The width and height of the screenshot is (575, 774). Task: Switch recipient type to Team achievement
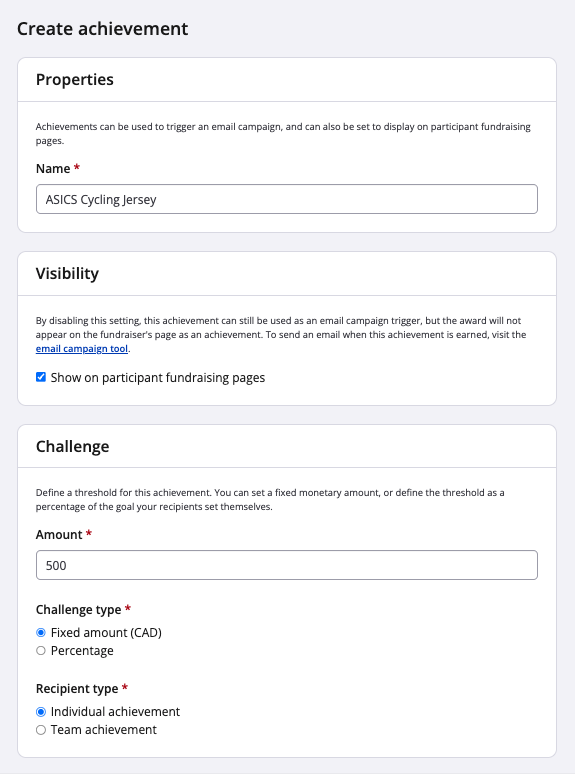click(41, 730)
